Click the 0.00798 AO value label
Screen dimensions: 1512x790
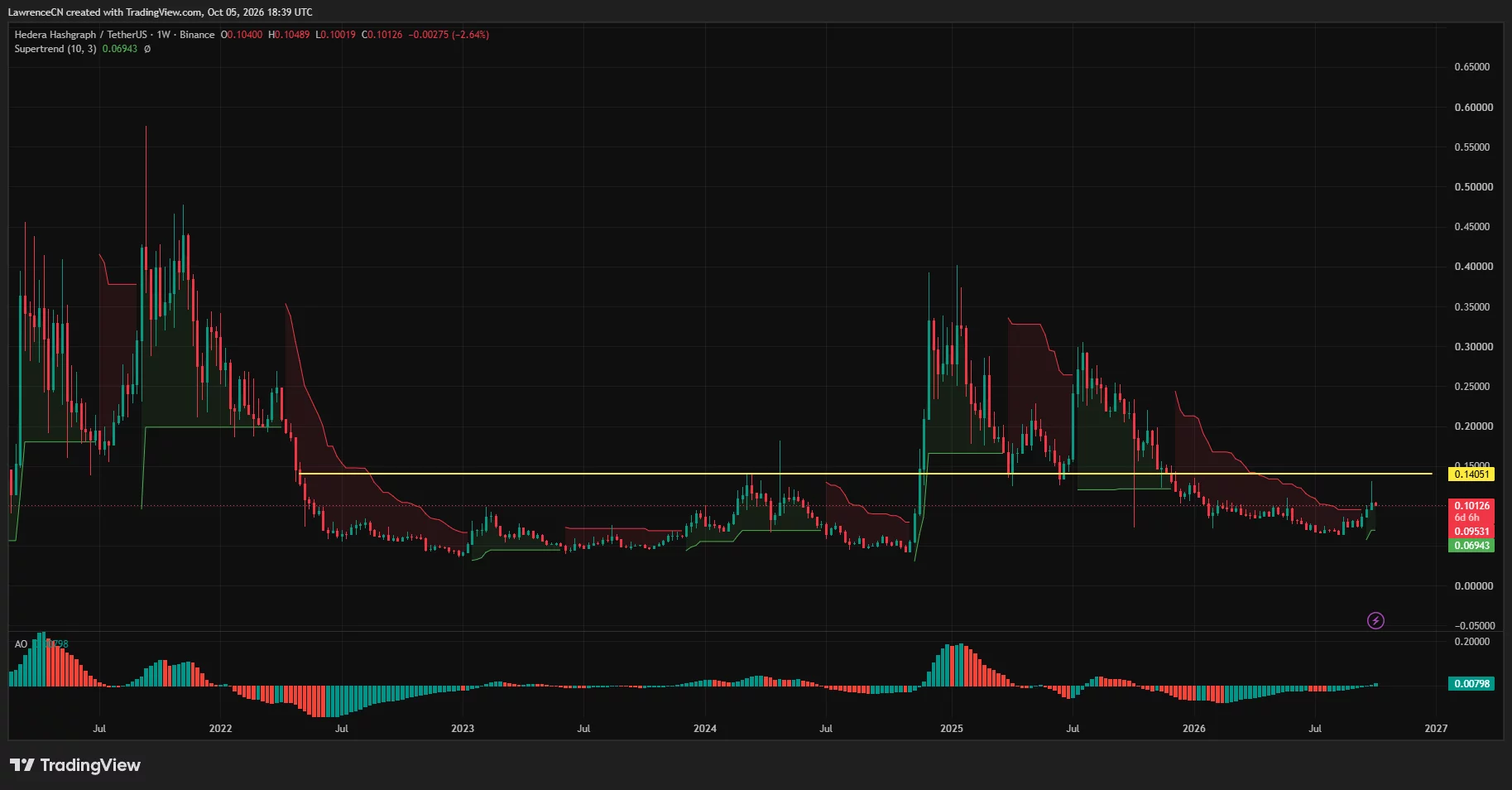[1471, 684]
